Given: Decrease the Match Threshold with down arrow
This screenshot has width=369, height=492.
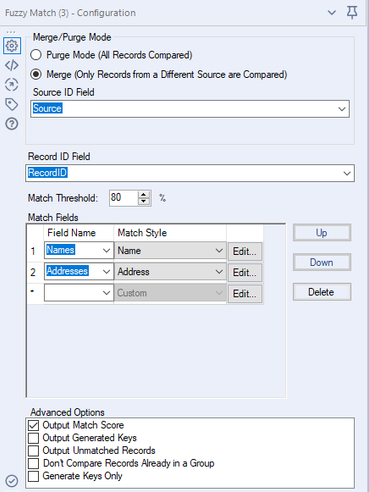Looking at the screenshot, I should point(144,202).
